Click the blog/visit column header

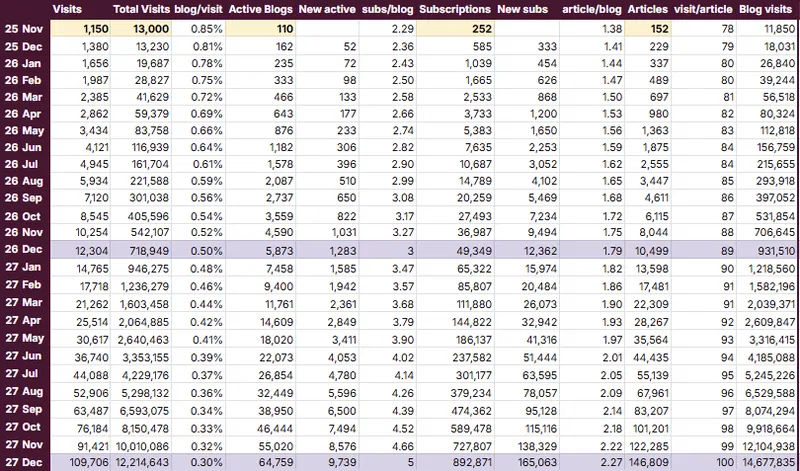(x=198, y=9)
